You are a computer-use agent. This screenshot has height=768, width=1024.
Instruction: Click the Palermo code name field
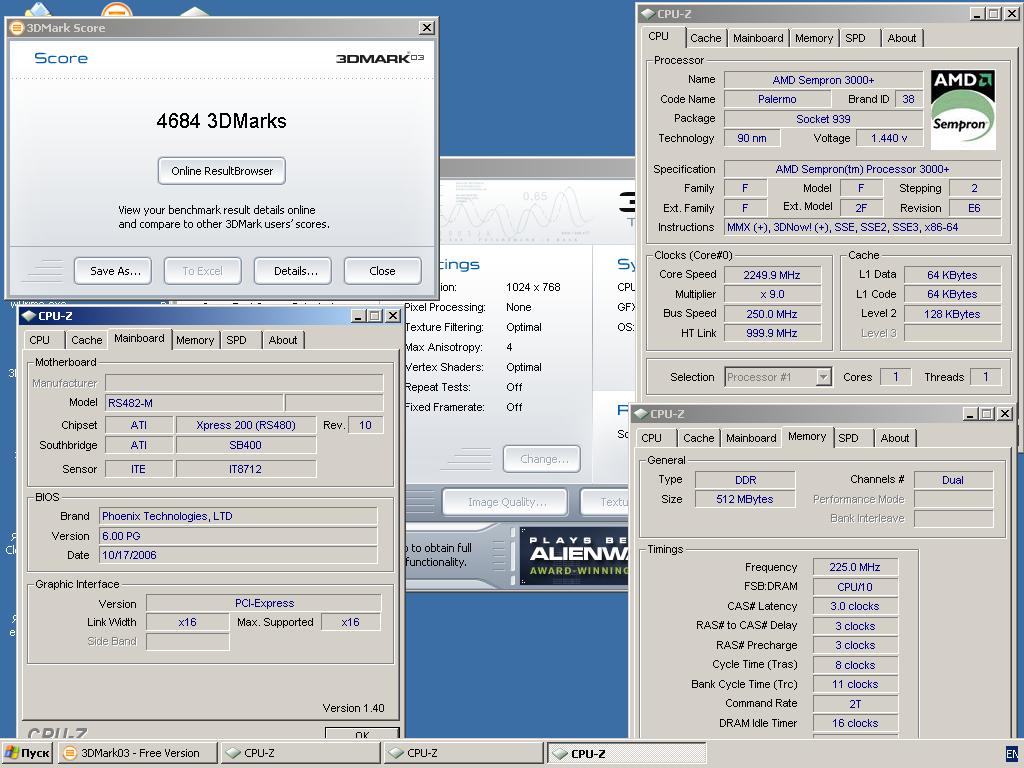click(777, 99)
